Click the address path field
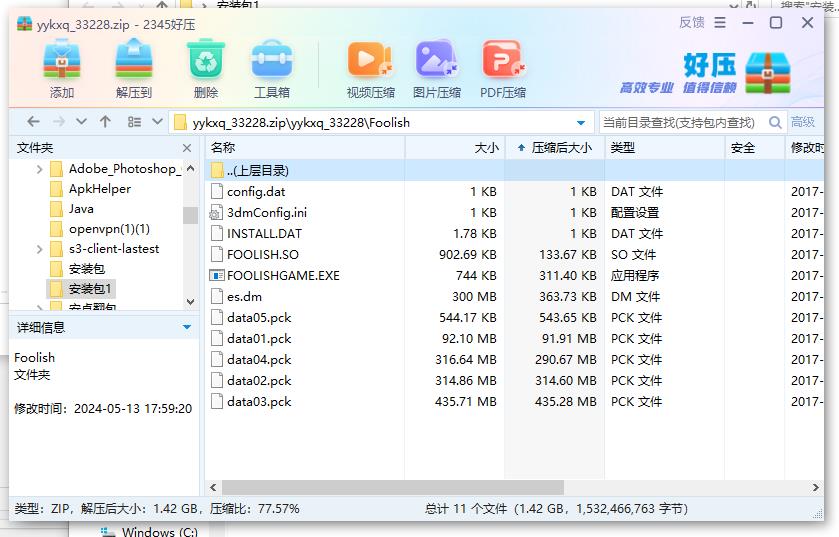This screenshot has width=839, height=537. 375,122
